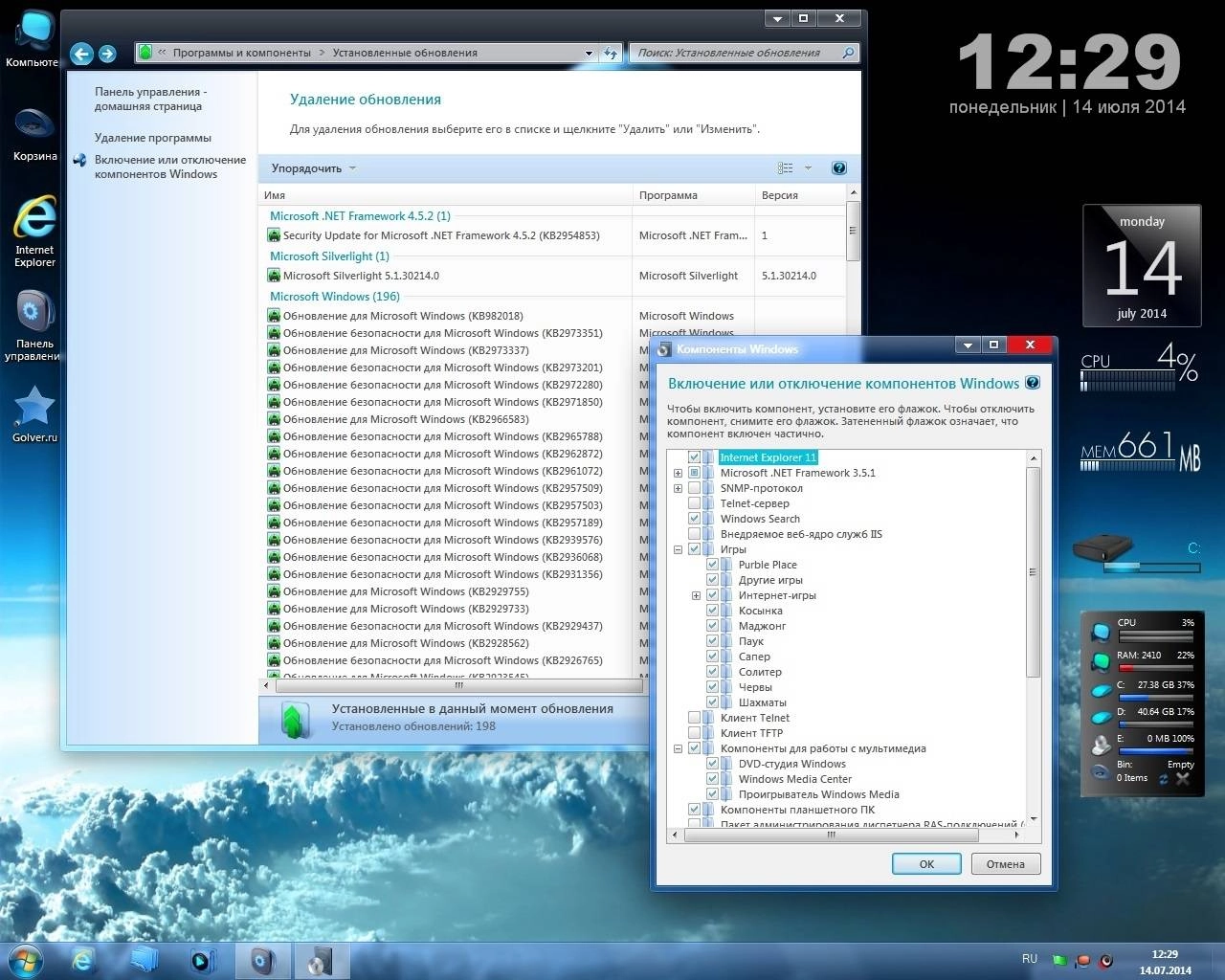Image resolution: width=1225 pixels, height=980 pixels.
Task: Click the components tree horizontal scrollbar
Action: pos(831,835)
